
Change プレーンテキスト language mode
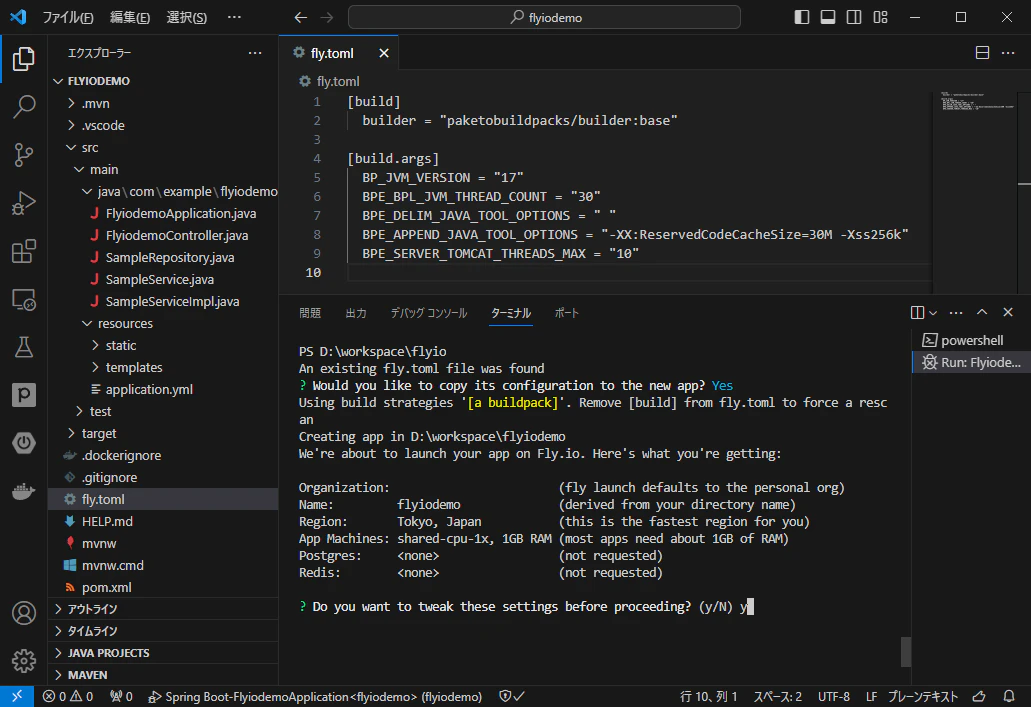pos(923,696)
